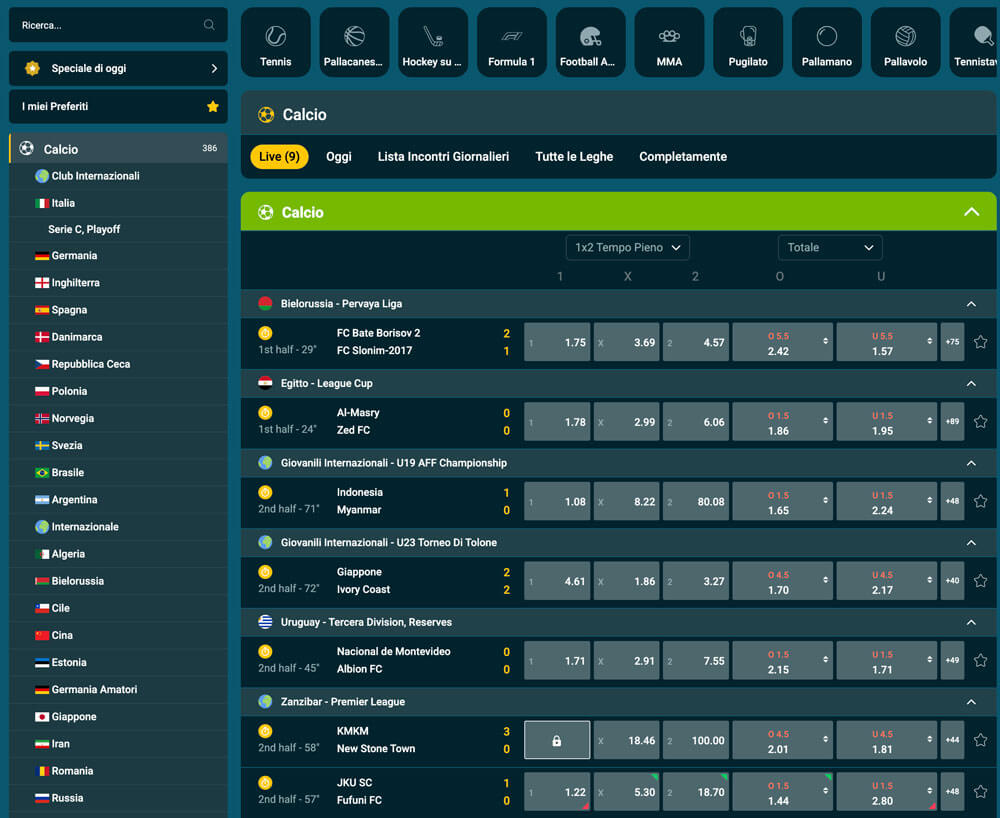
Task: Open the 1x2 Tempo Pieno dropdown
Action: [628, 247]
